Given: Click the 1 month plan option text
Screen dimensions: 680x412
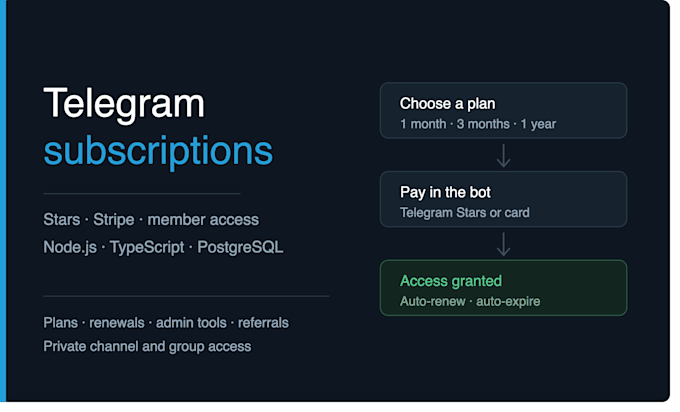Looking at the screenshot, I should coord(423,124).
